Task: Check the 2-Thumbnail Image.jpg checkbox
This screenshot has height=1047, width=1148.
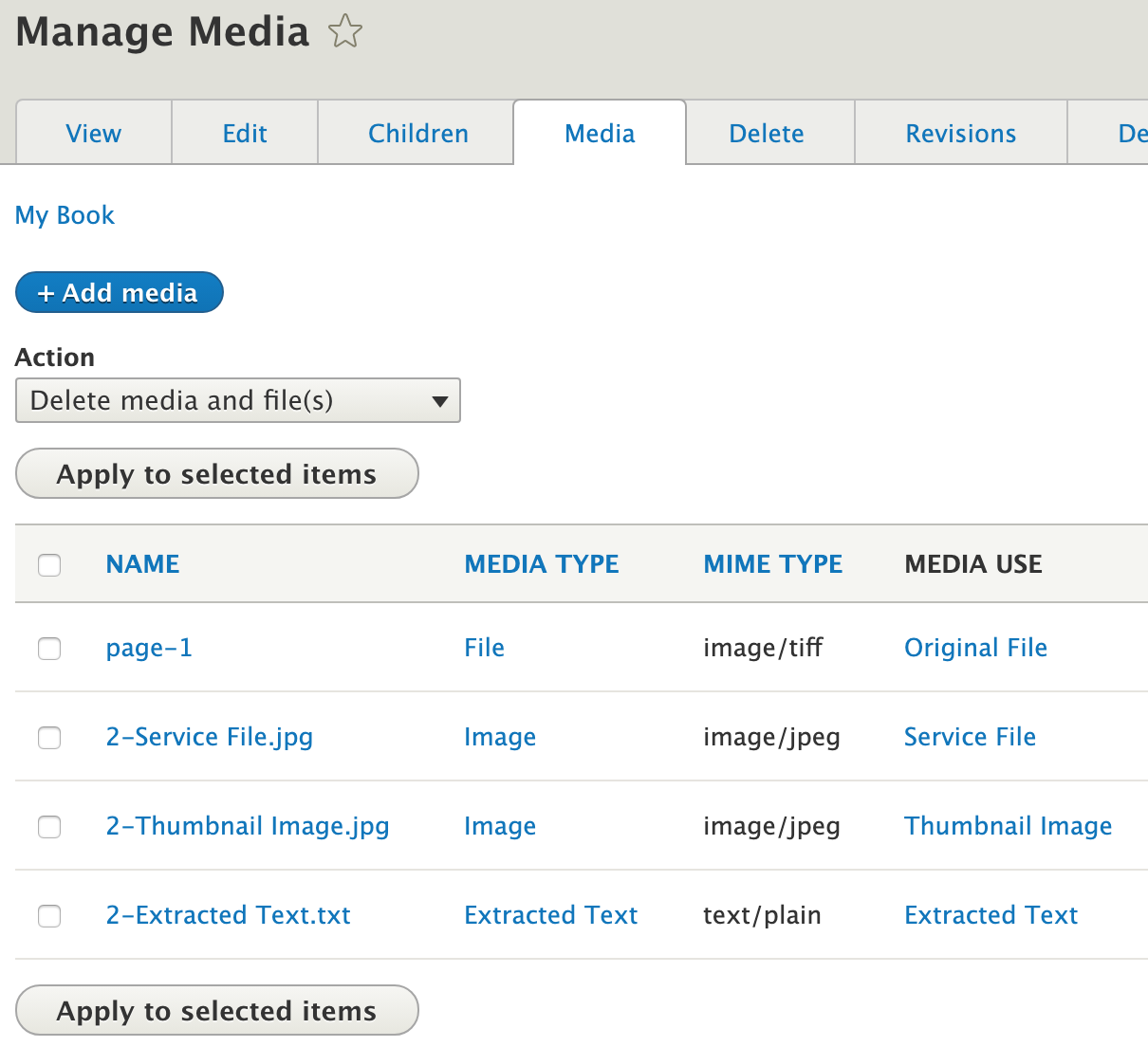Action: [x=49, y=827]
